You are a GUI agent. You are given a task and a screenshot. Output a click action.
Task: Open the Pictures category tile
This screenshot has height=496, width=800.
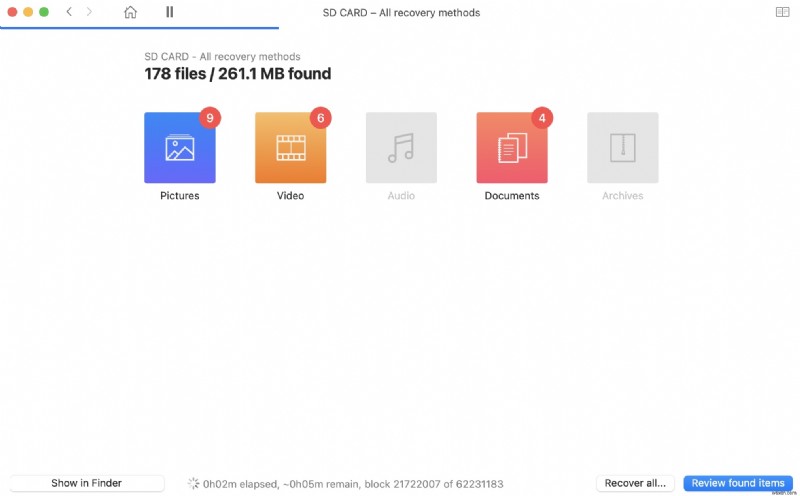(x=180, y=147)
